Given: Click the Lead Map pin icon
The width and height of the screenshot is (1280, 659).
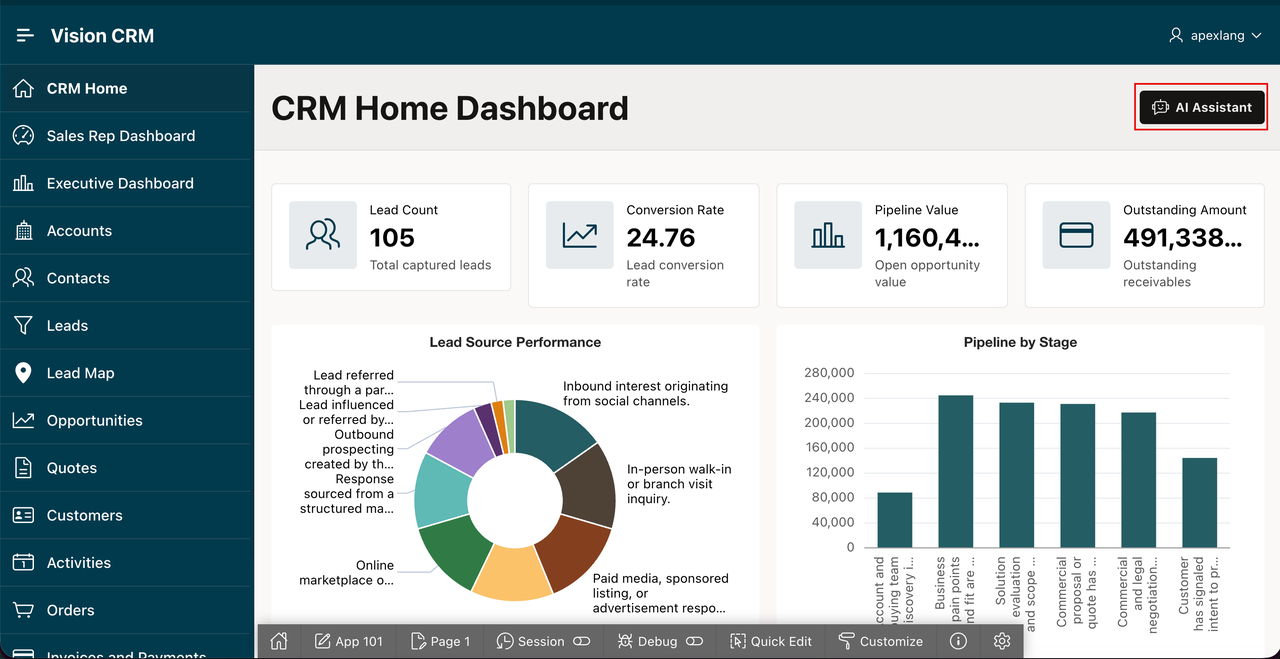Looking at the screenshot, I should pos(23,373).
